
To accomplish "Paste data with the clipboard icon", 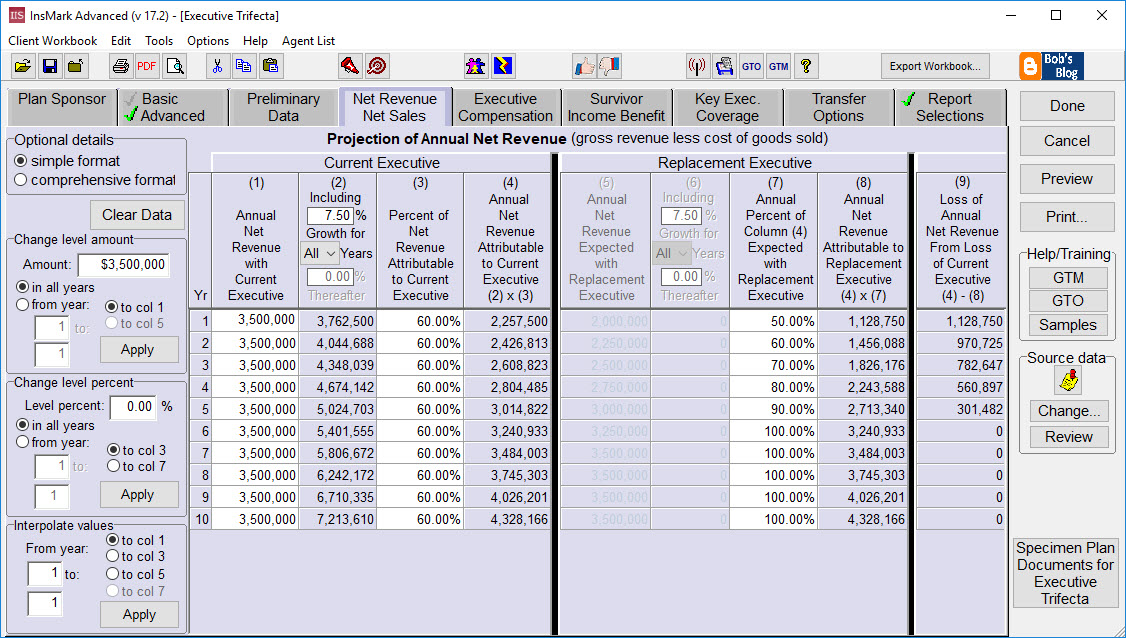I will point(270,66).
